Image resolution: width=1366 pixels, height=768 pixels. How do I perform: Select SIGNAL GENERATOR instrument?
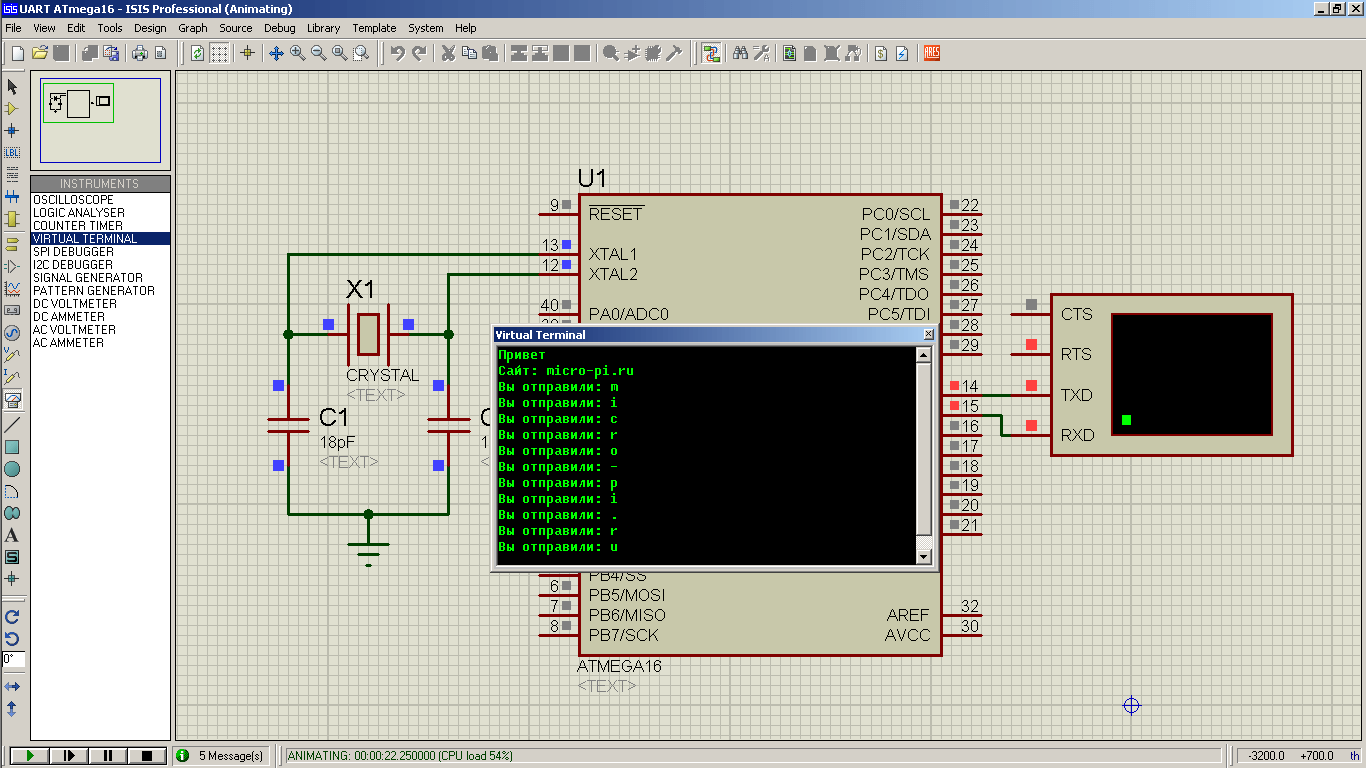coord(100,278)
